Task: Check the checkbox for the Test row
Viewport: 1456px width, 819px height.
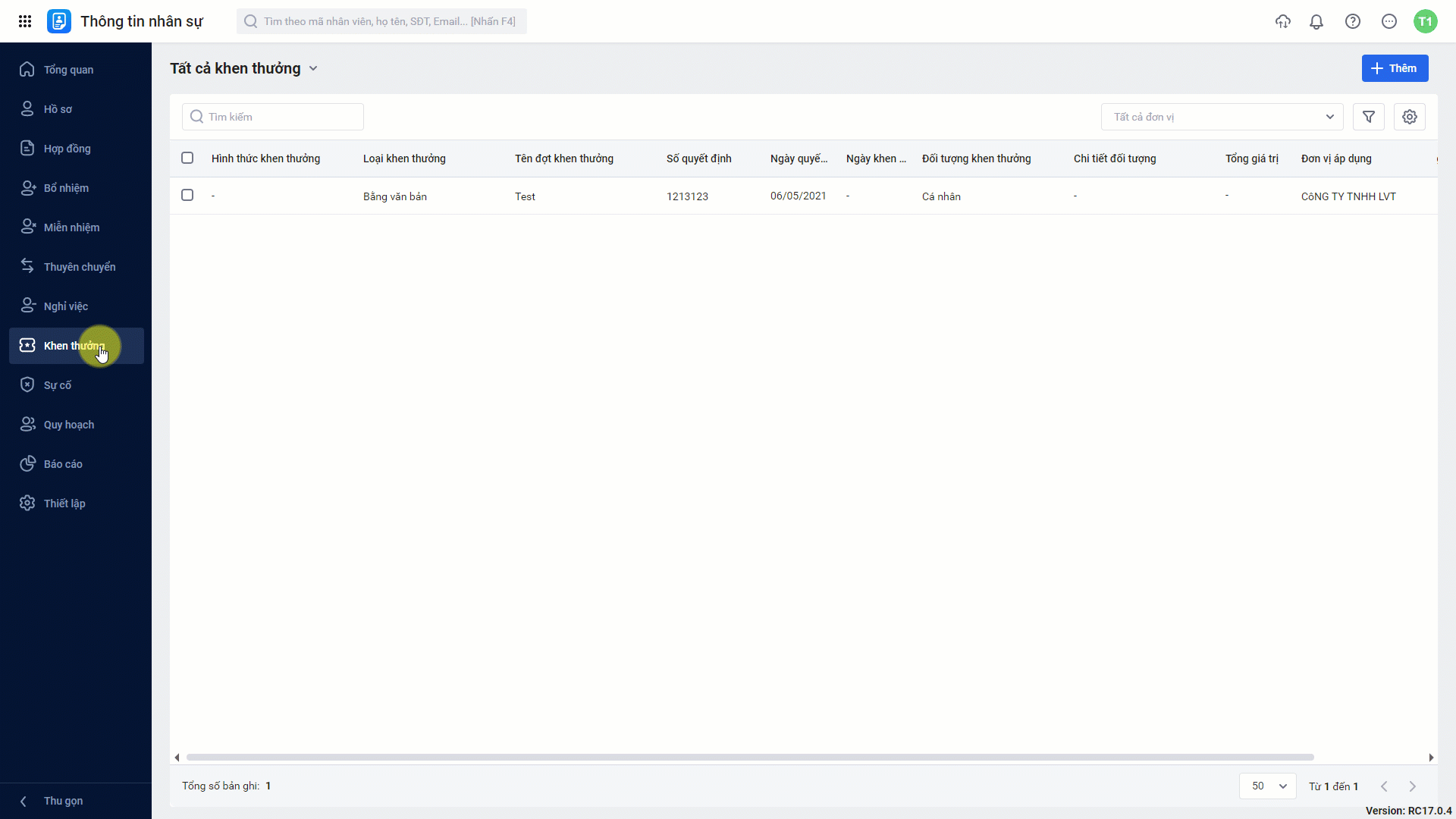Action: 187,195
